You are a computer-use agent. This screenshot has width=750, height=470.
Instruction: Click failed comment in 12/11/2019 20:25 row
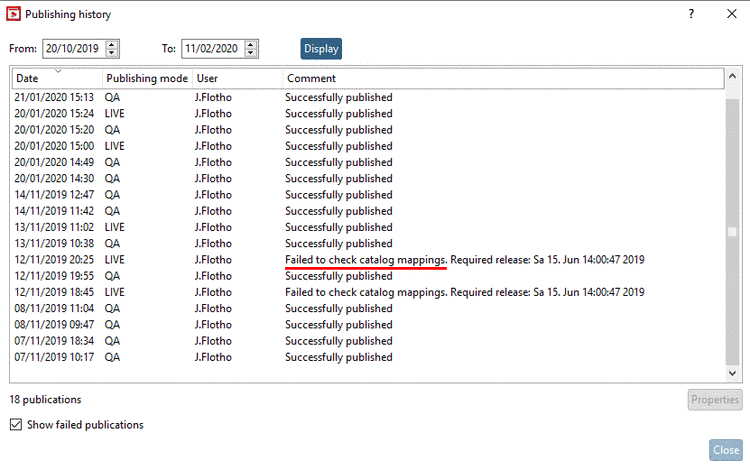tap(464, 260)
